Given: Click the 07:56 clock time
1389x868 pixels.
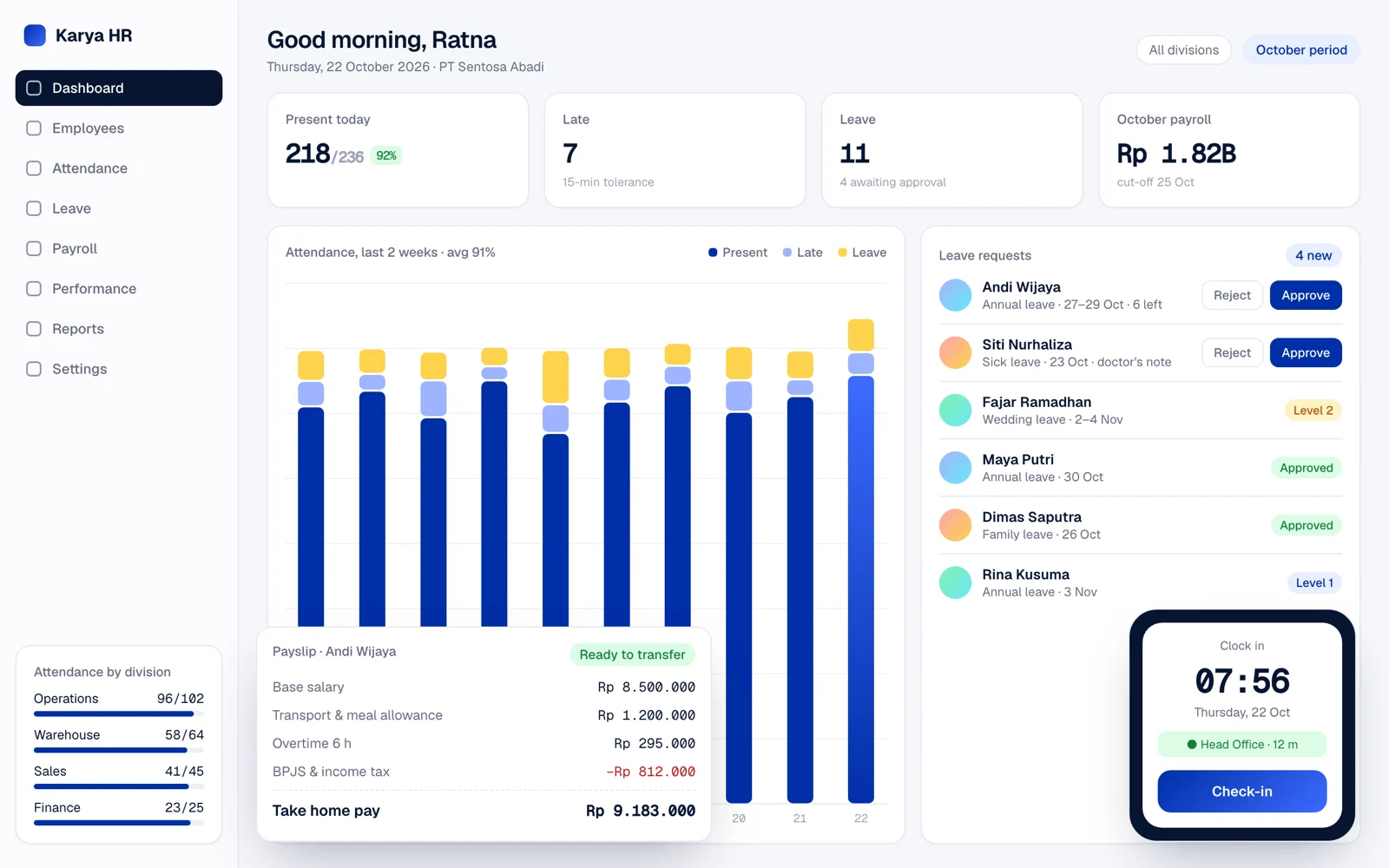Looking at the screenshot, I should 1241,681.
